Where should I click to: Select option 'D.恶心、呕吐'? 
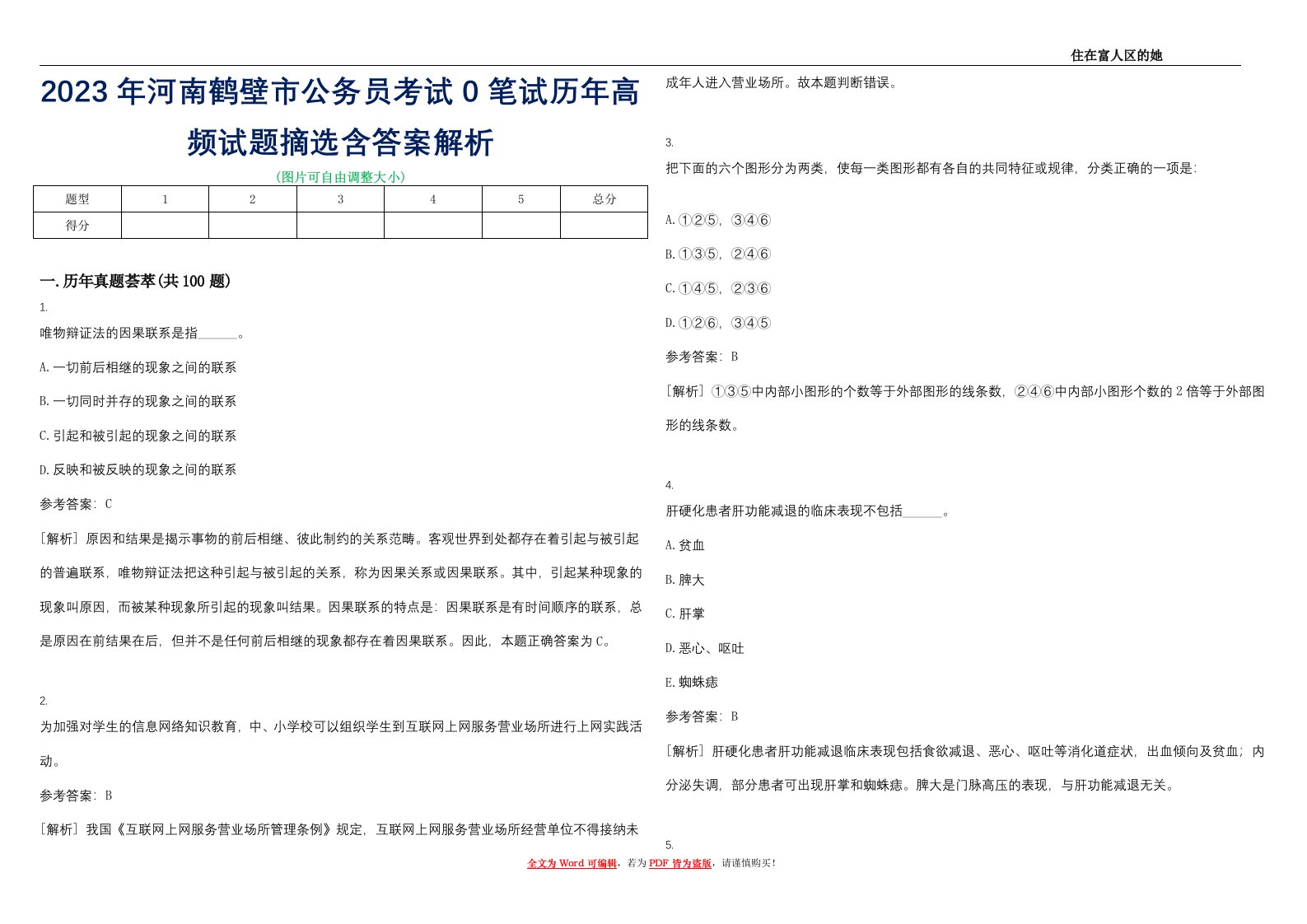point(705,648)
